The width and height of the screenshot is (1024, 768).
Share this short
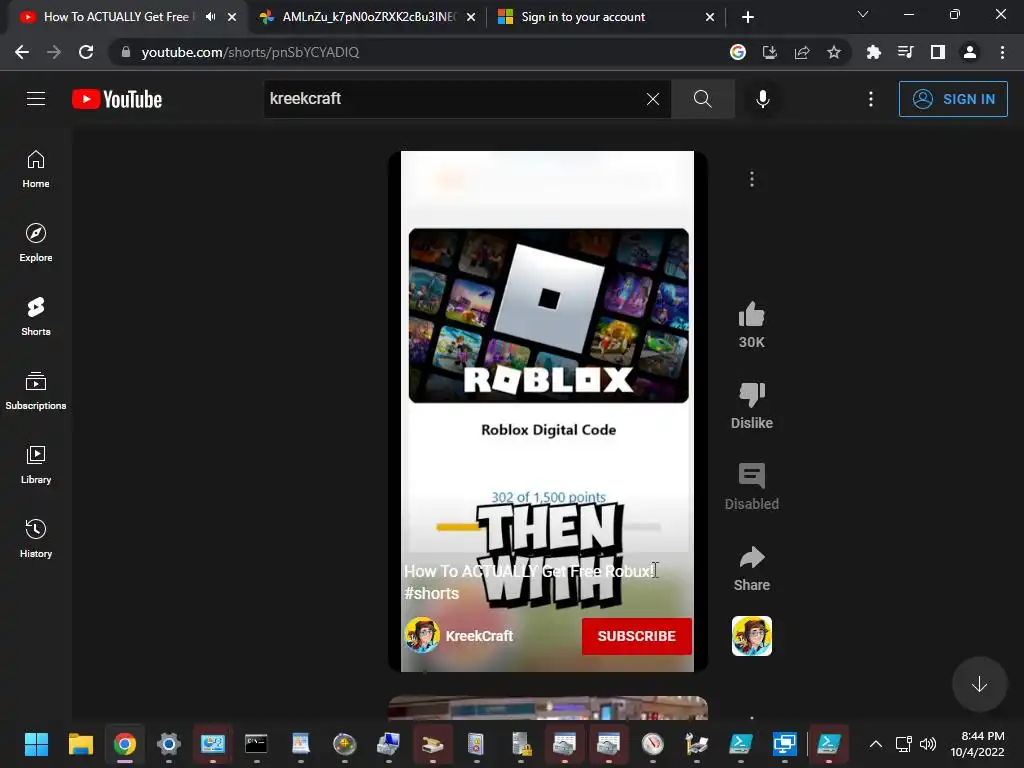click(x=751, y=557)
